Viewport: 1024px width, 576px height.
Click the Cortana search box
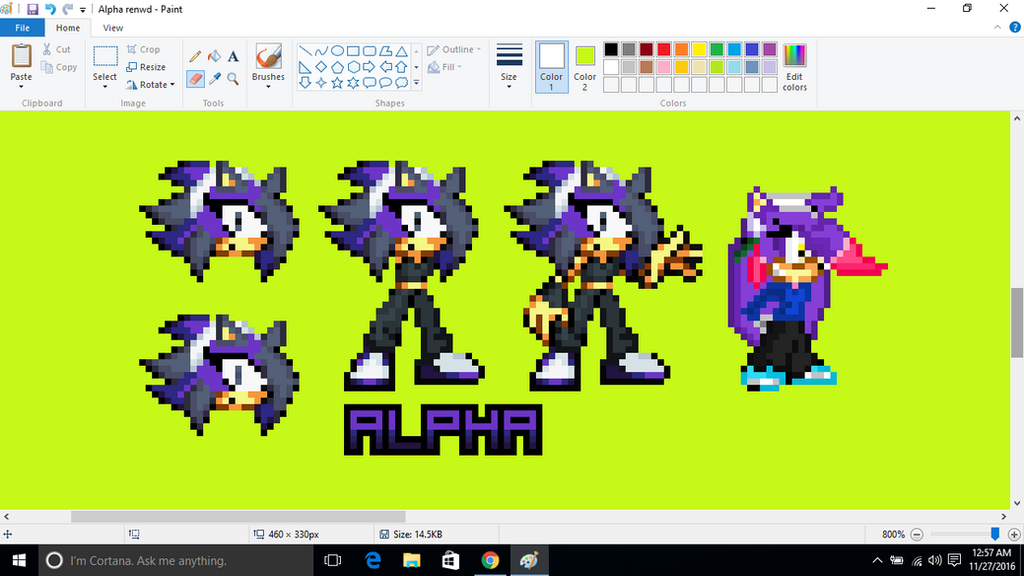point(176,560)
